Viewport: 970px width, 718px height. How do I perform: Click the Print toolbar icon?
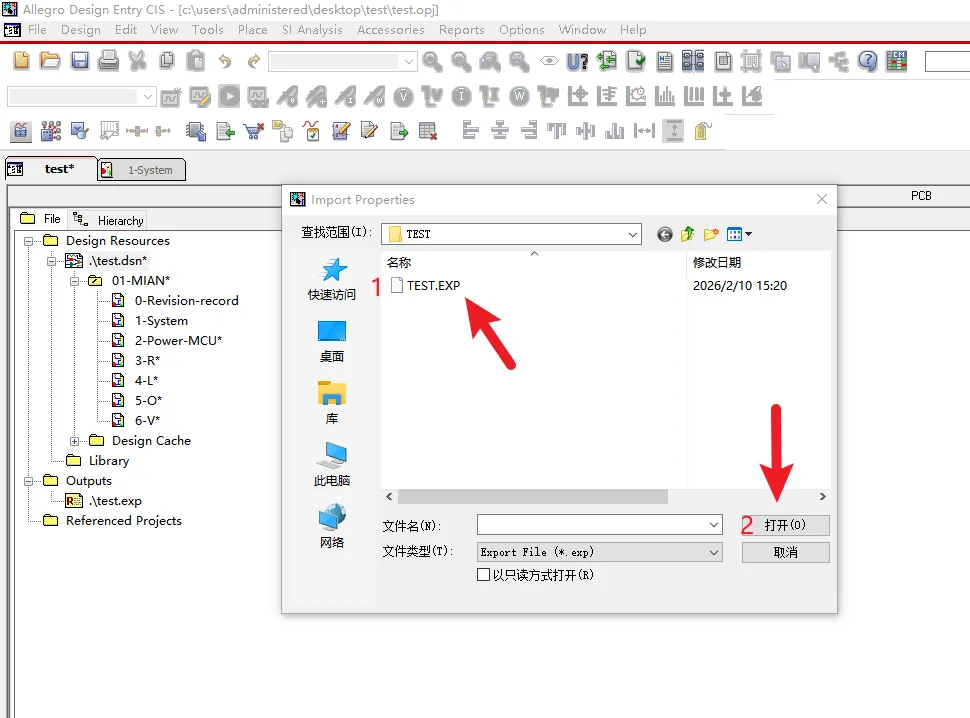click(108, 61)
